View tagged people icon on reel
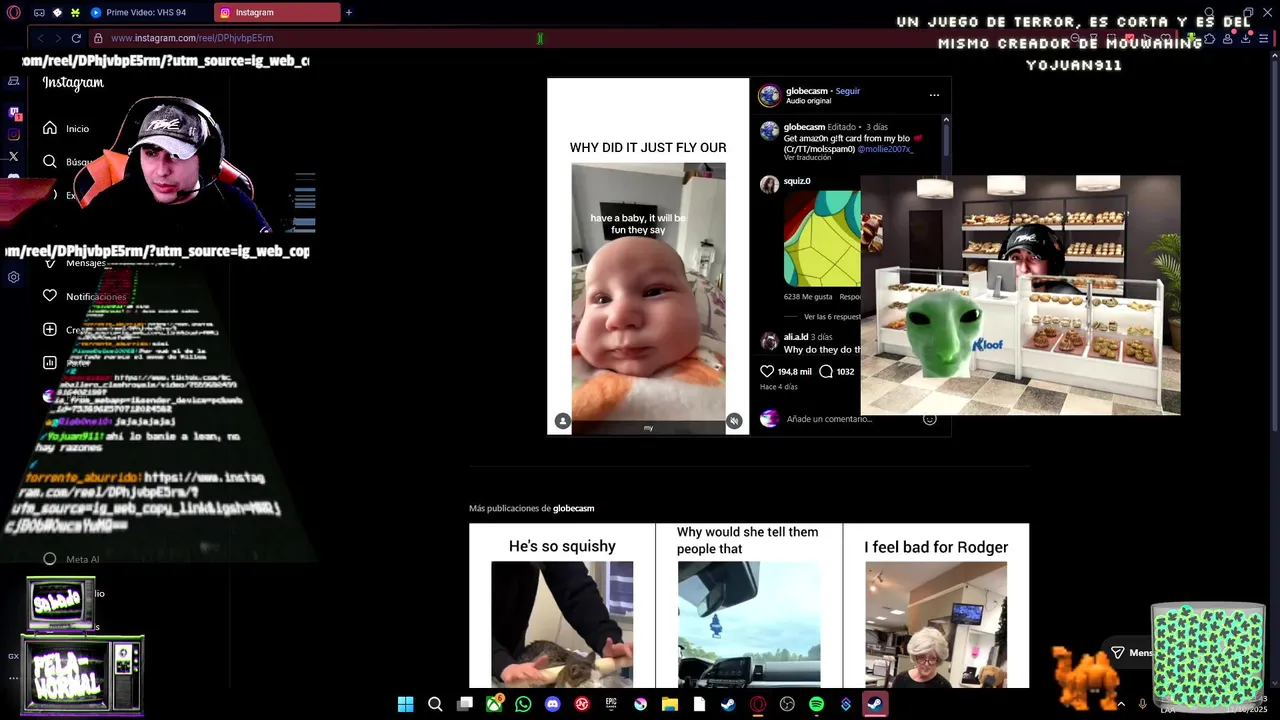 [563, 421]
